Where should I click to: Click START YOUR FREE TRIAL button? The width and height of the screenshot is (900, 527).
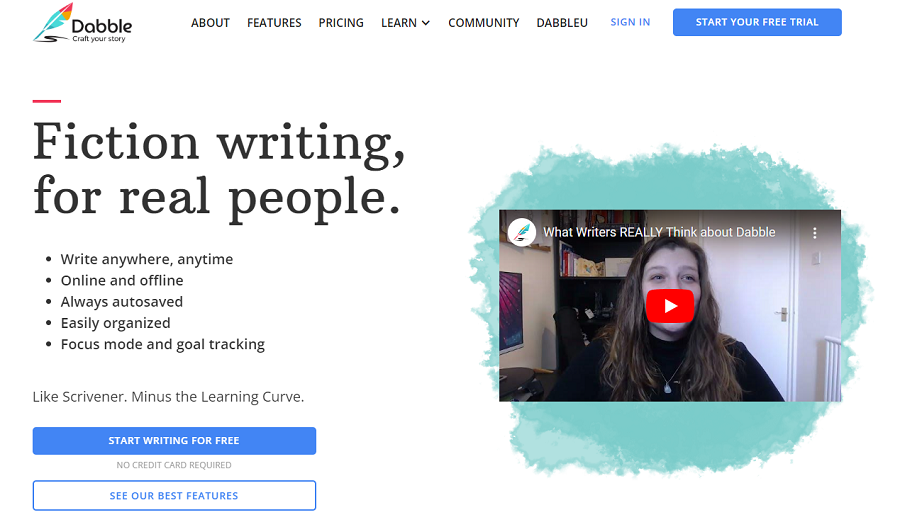point(757,22)
